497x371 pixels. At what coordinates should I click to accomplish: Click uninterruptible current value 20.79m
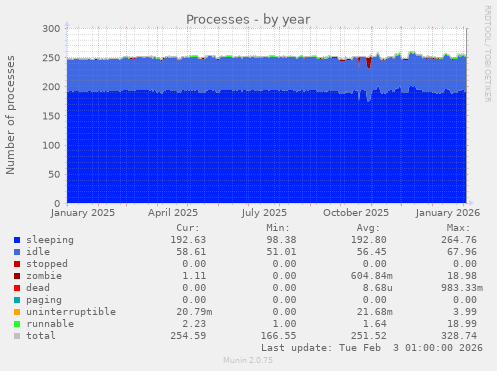point(194,312)
